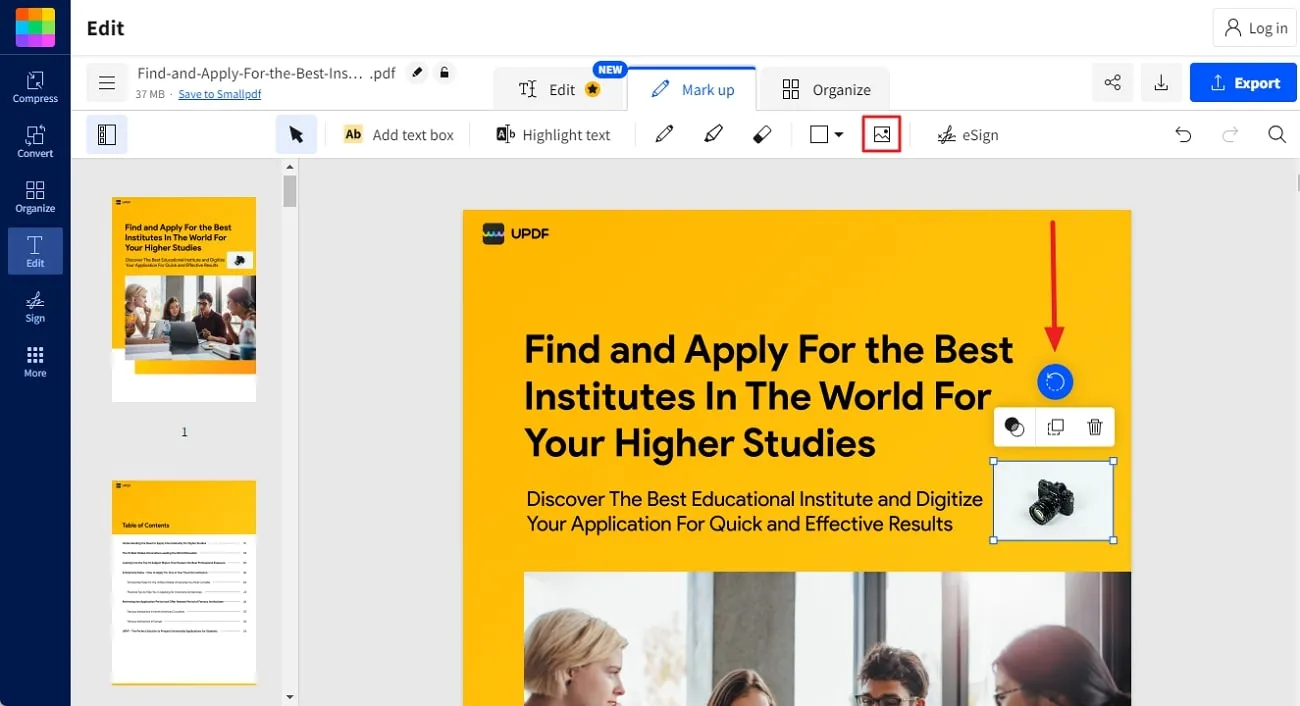
Task: Toggle the document lock
Action: pos(444,72)
